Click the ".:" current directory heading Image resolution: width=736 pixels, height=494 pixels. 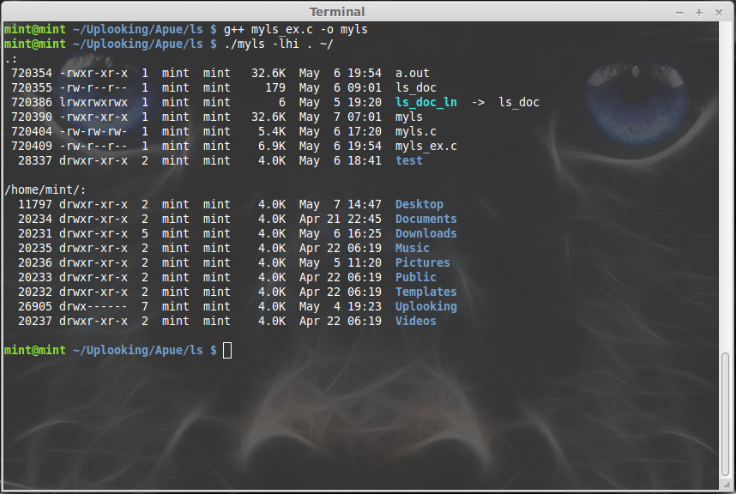[x=11, y=59]
